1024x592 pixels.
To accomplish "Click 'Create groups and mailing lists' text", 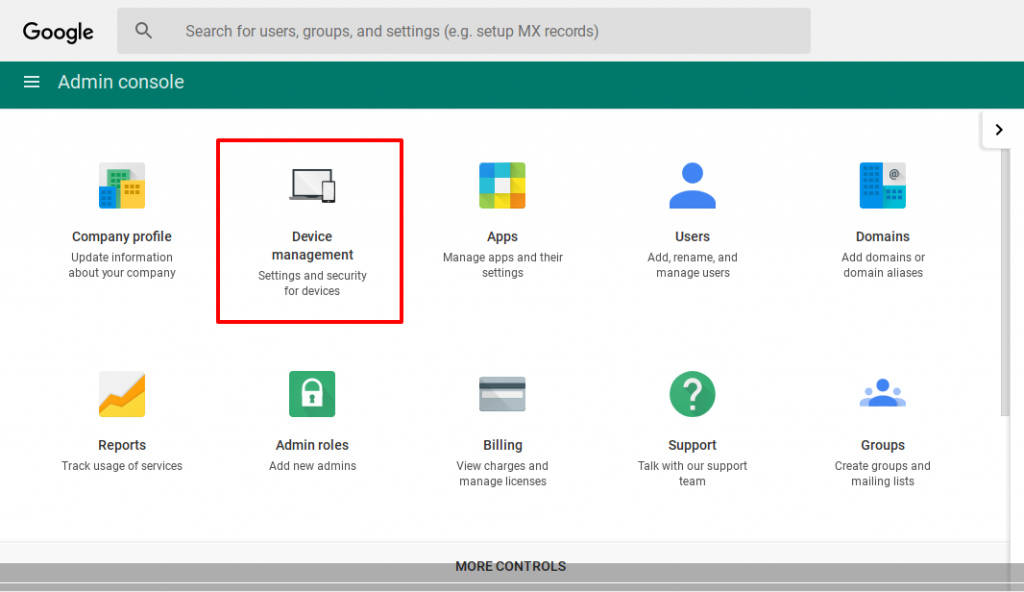I will point(883,474).
